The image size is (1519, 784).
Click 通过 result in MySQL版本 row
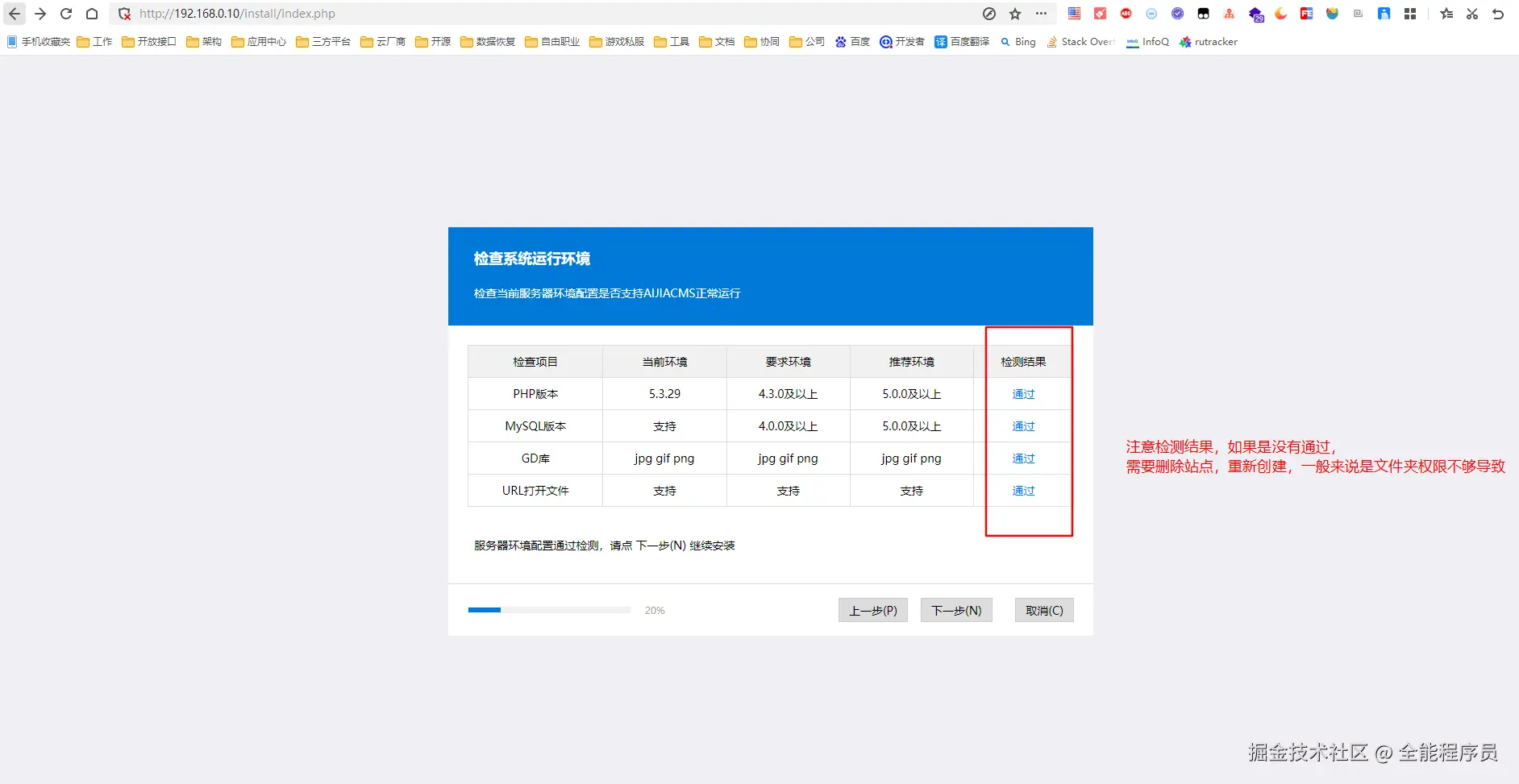[x=1023, y=426]
